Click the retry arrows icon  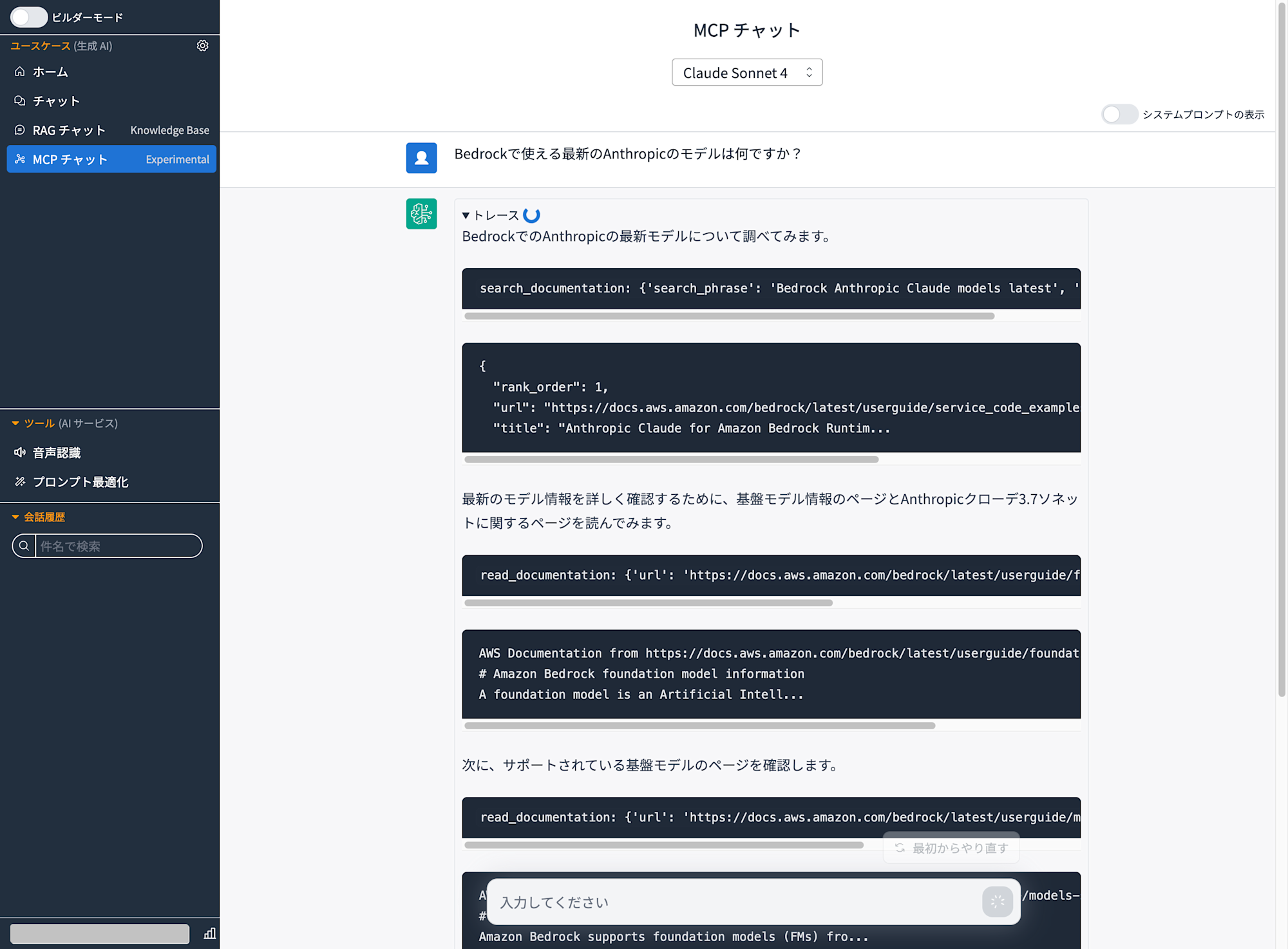point(900,848)
